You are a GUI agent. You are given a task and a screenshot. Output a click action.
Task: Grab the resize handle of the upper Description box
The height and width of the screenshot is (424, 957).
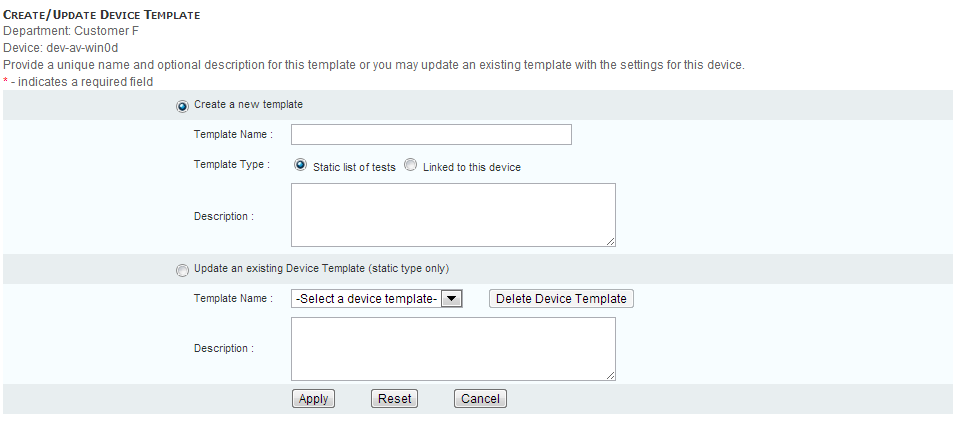pyautogui.click(x=610, y=241)
